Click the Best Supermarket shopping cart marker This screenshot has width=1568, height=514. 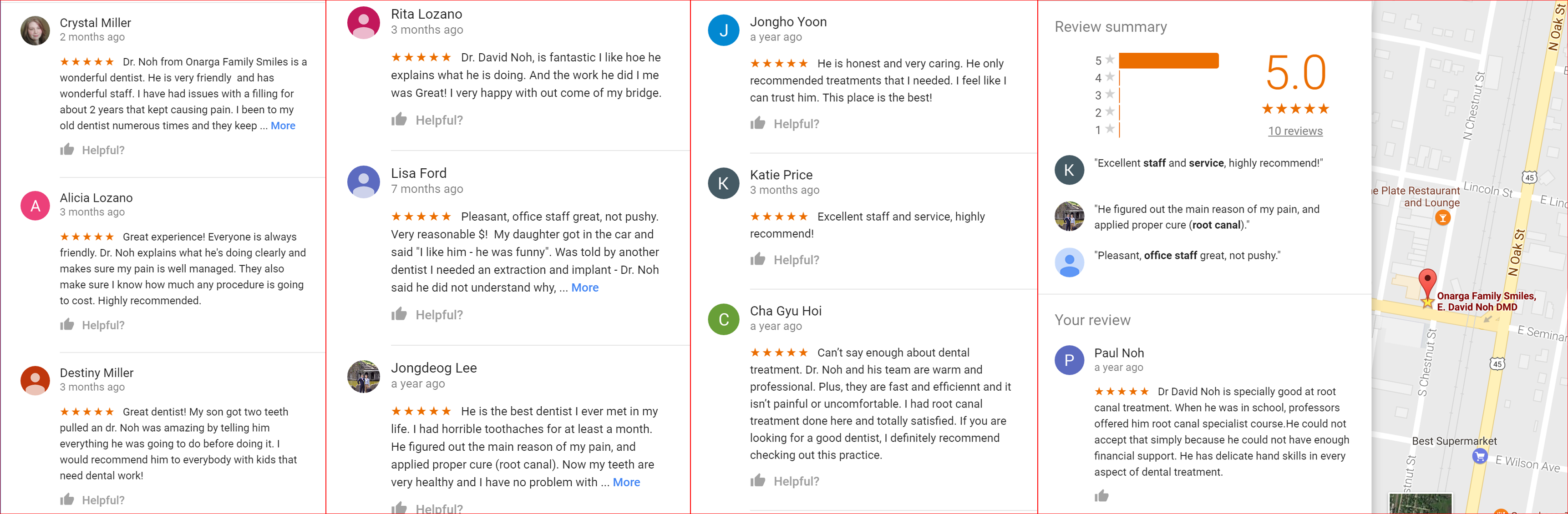coord(1480,456)
